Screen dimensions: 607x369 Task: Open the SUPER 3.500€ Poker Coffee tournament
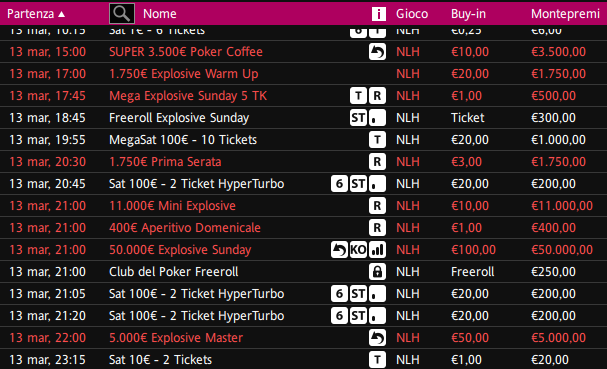186,52
